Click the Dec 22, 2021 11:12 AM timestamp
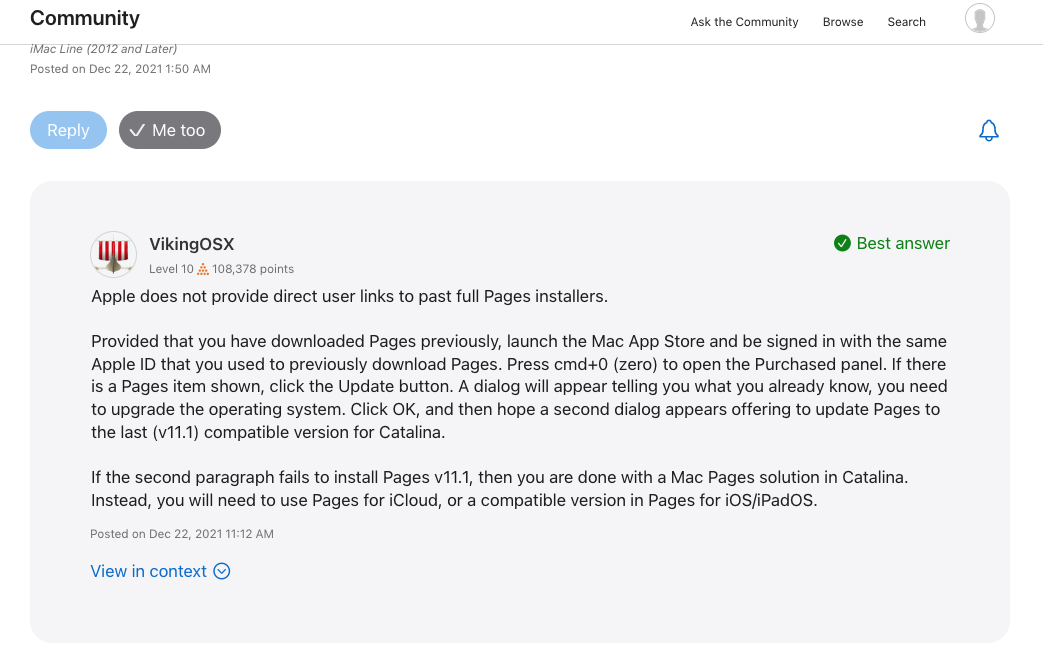The width and height of the screenshot is (1043, 645). point(210,534)
